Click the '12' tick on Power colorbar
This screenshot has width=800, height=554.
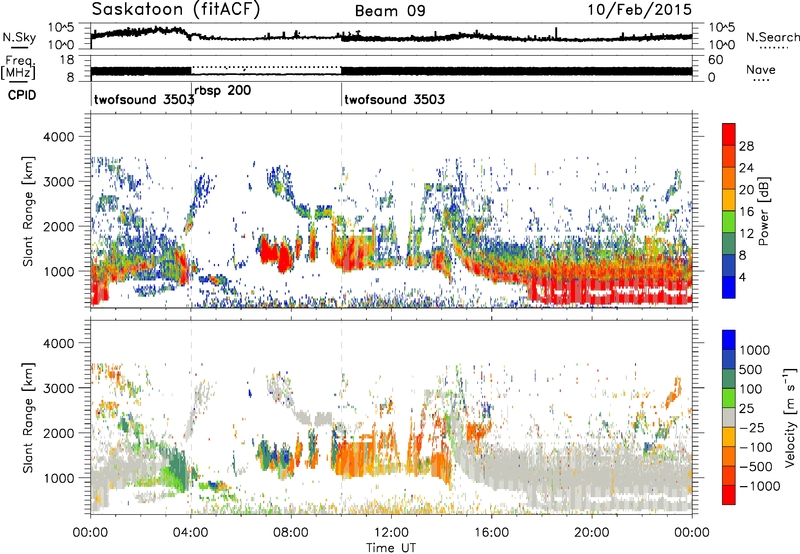(x=746, y=234)
